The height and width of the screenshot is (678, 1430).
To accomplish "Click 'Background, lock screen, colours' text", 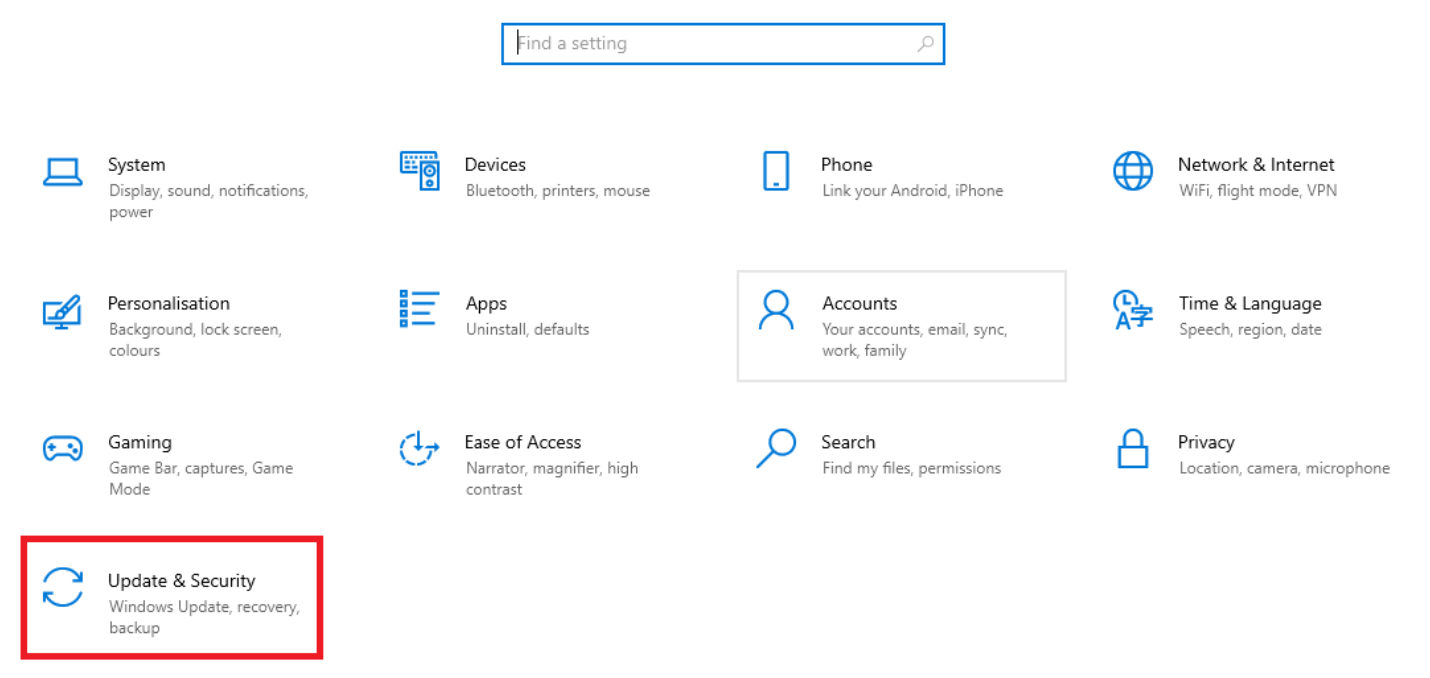I will (195, 340).
